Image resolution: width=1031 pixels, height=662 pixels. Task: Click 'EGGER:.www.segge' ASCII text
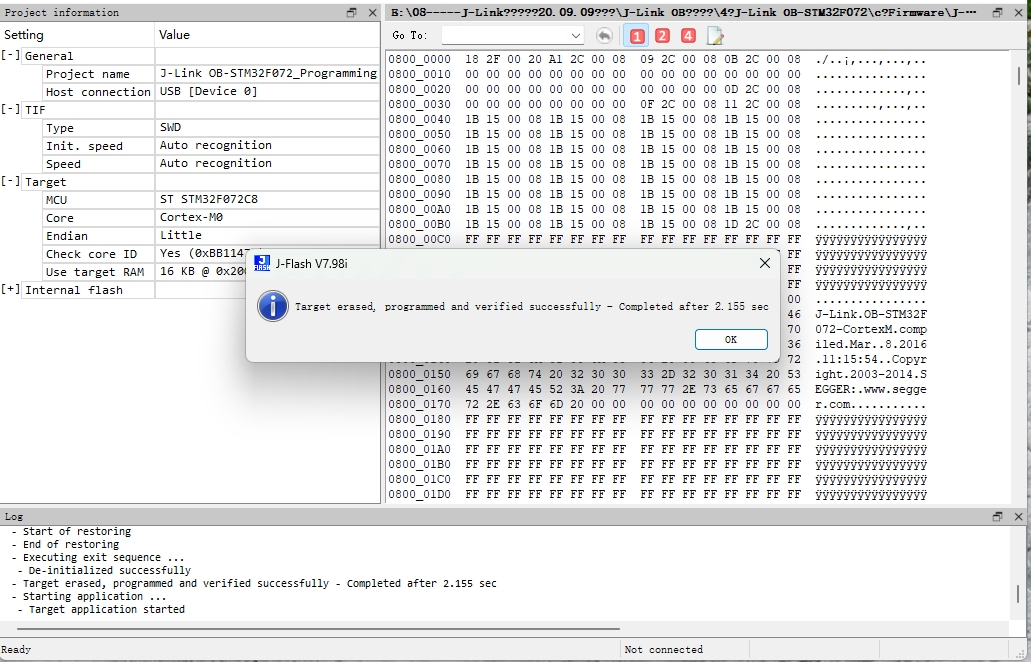pos(871,389)
